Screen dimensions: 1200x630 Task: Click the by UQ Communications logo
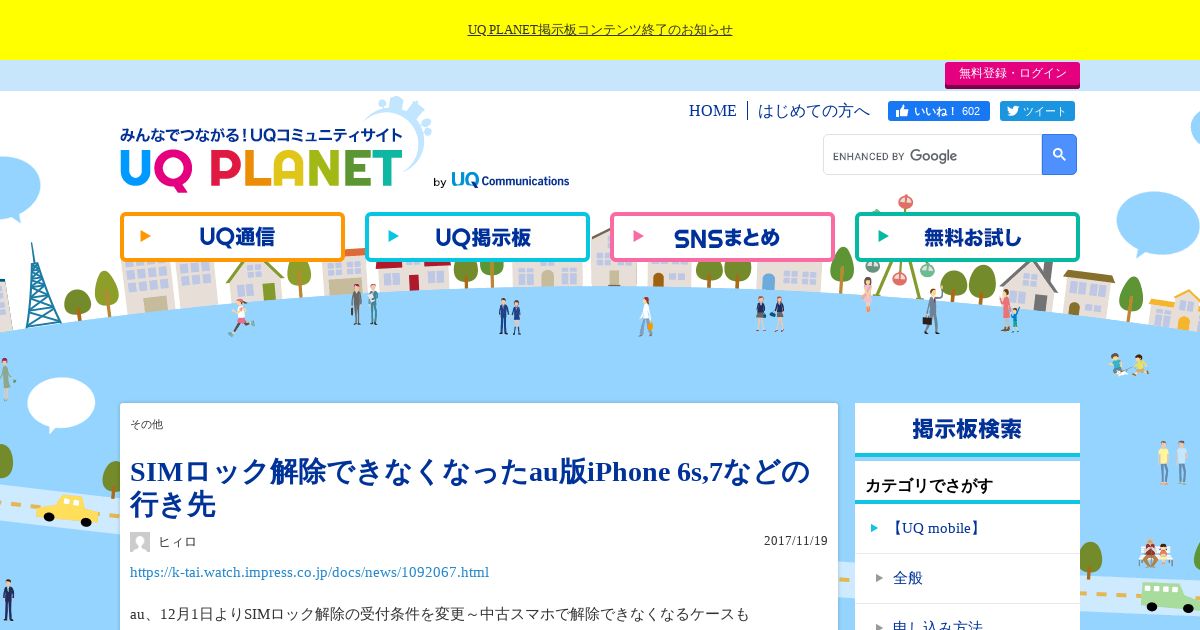pyautogui.click(x=501, y=180)
